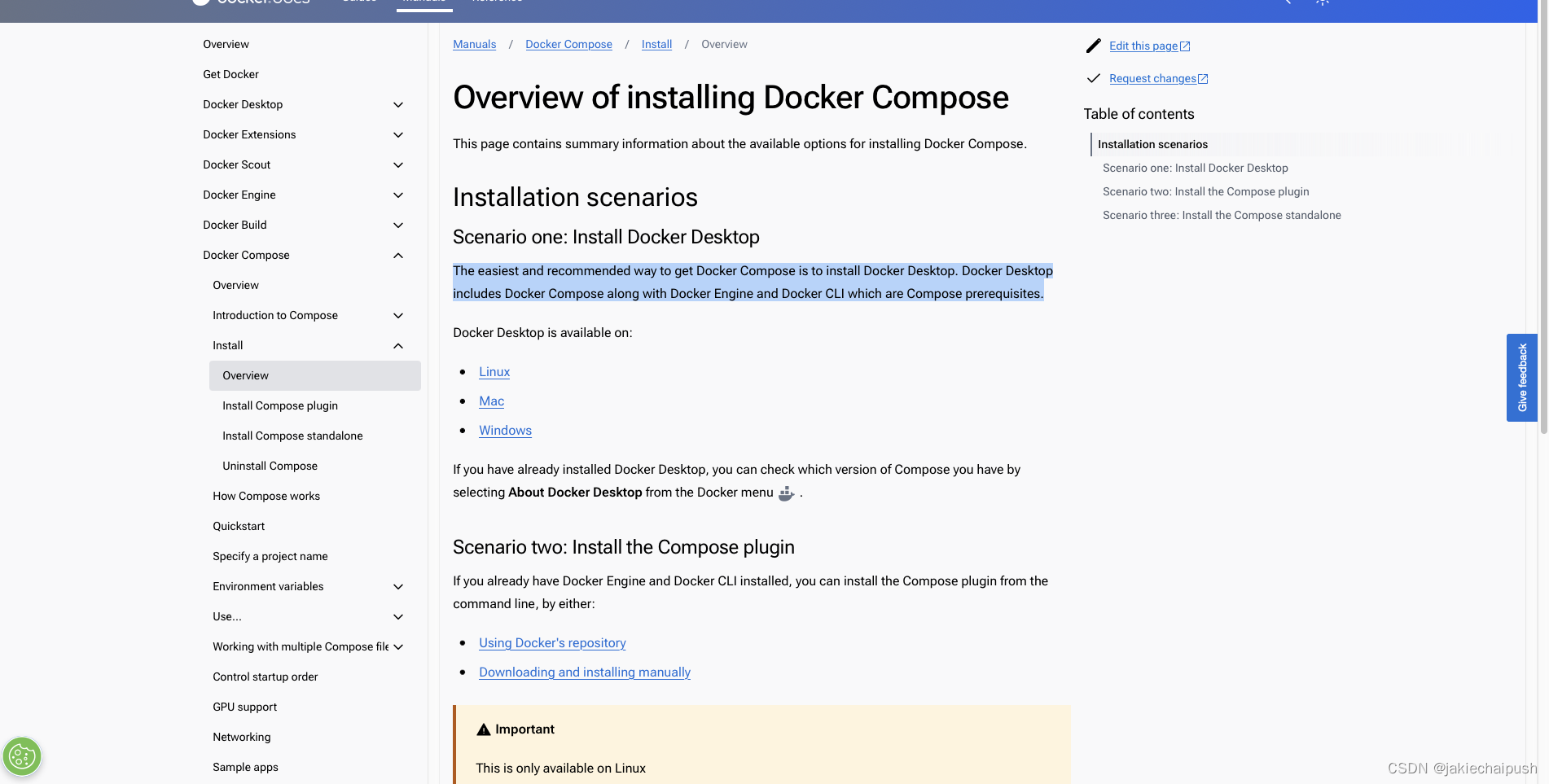The width and height of the screenshot is (1549, 784).
Task: Collapse the Install section chevron
Action: click(398, 346)
